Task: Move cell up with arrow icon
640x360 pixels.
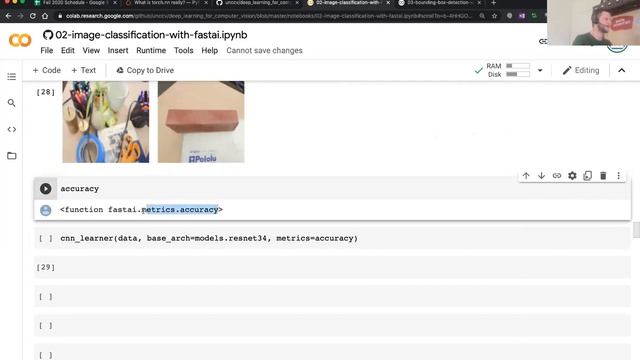Action: (526, 176)
